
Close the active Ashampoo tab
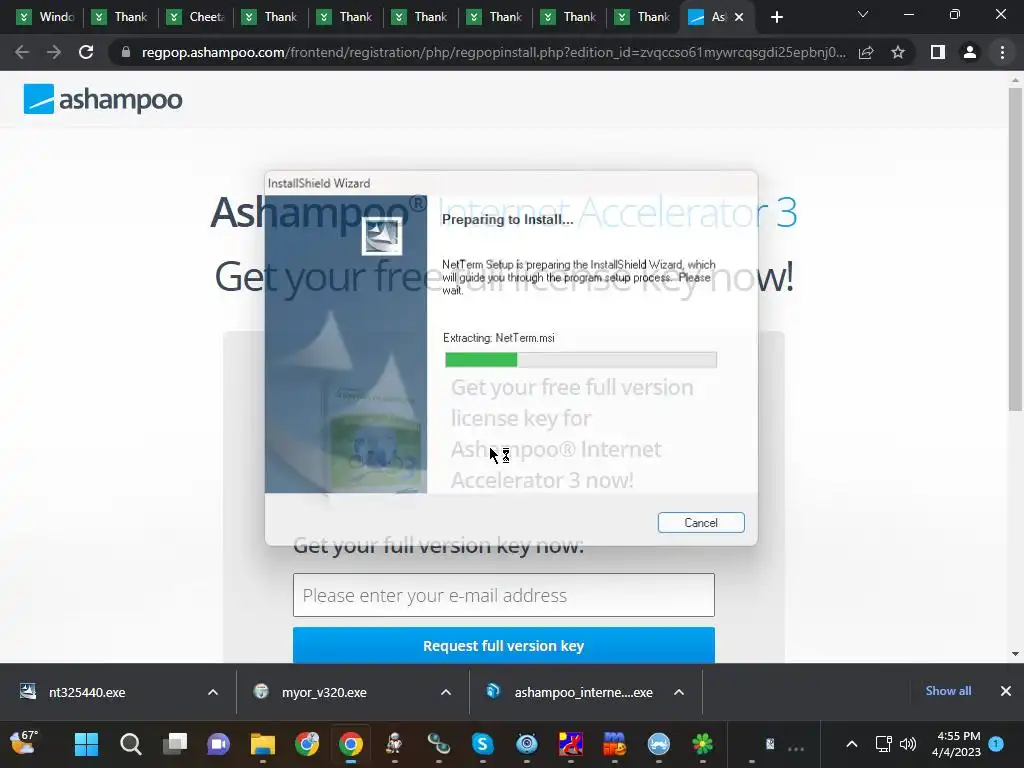(x=739, y=17)
